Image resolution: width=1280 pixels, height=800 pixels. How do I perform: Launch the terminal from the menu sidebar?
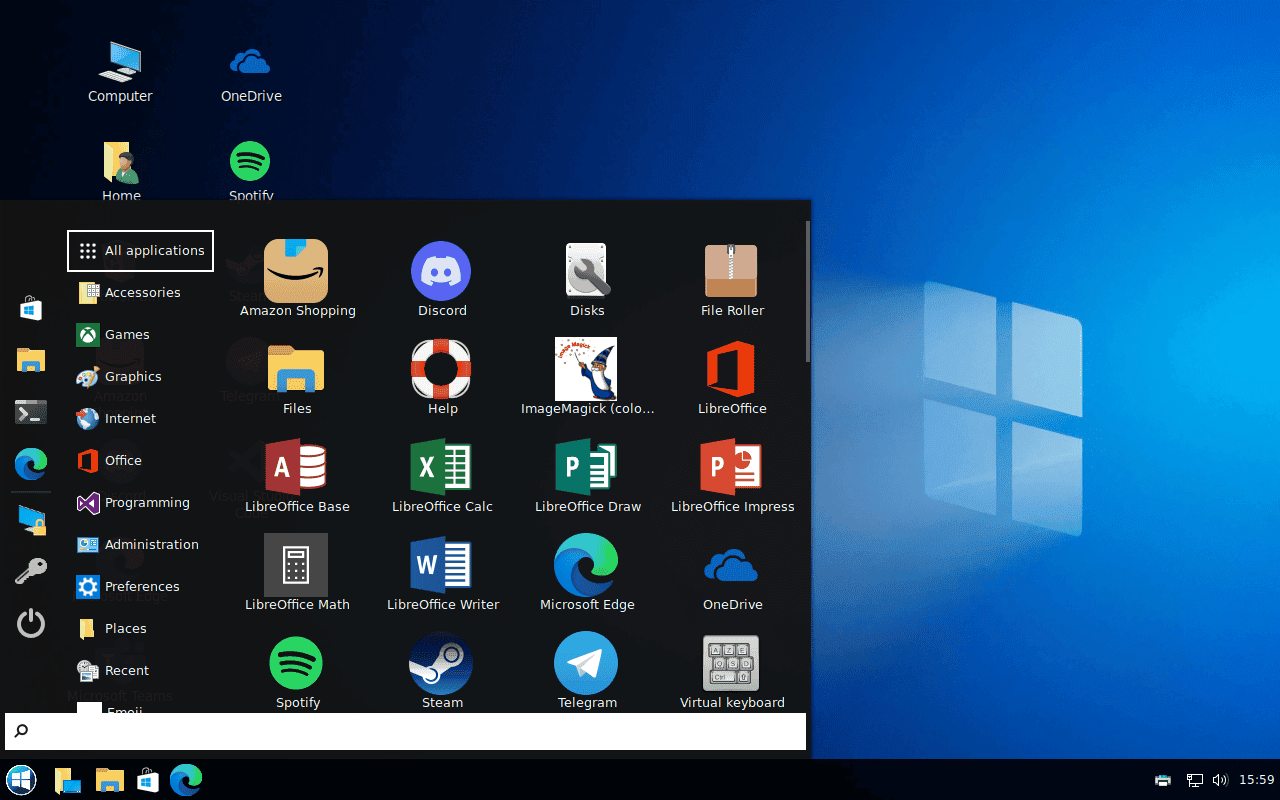[31, 412]
